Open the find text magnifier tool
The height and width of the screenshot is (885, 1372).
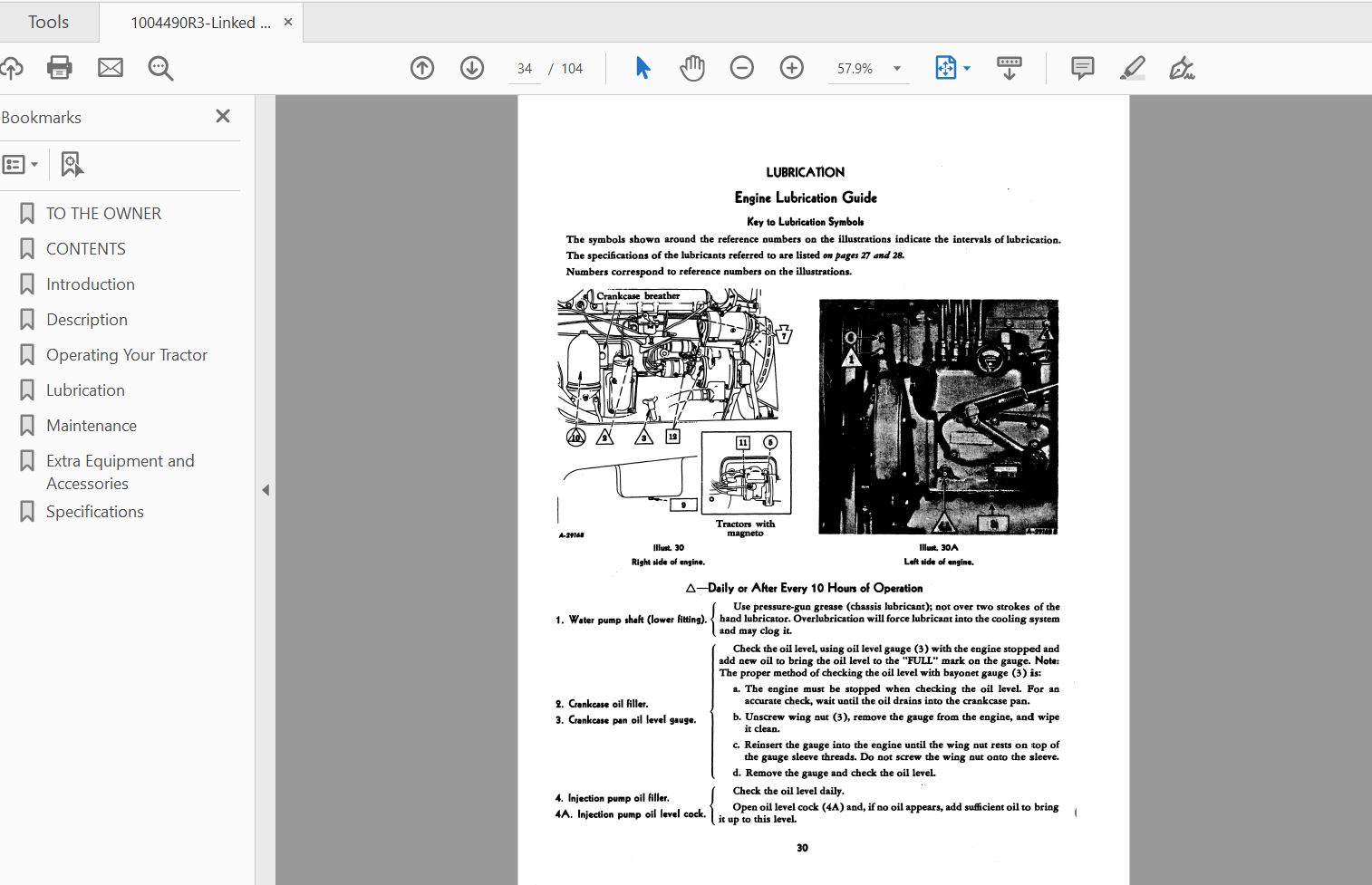coord(160,68)
